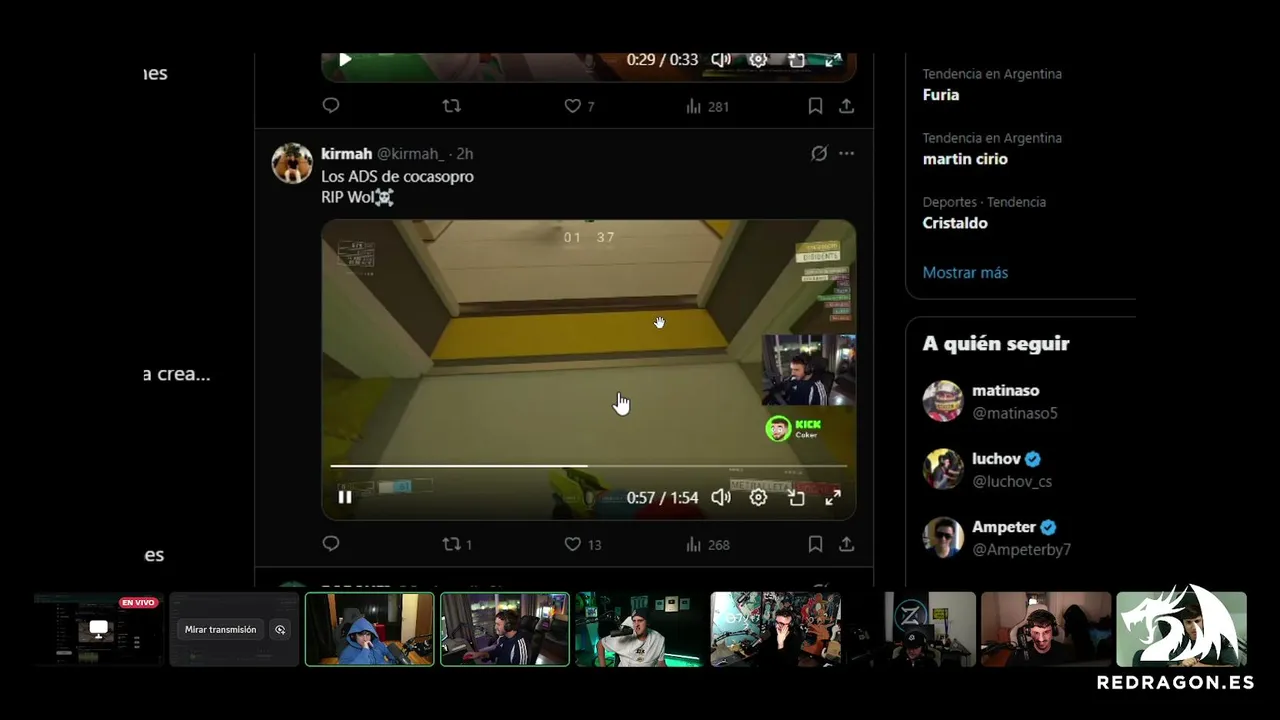Open the @matinaso5 handle

pos(1014,413)
